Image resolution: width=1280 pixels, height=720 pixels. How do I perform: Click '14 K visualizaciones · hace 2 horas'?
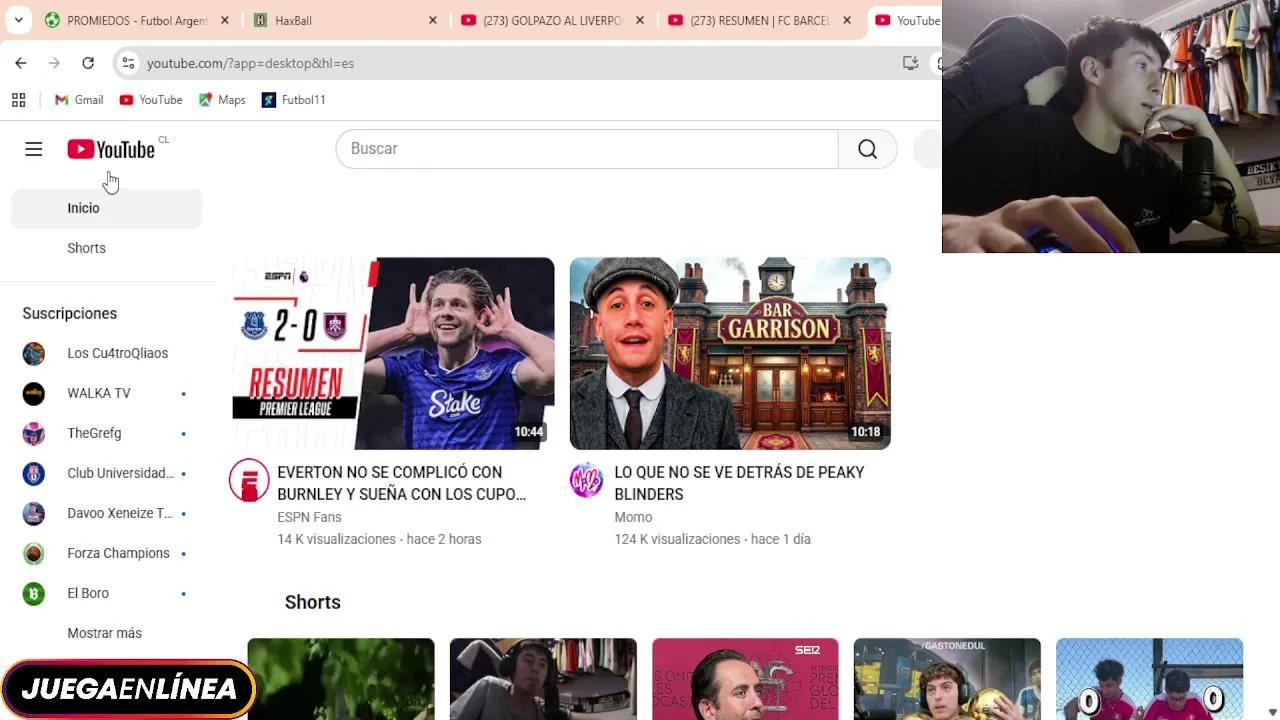click(x=379, y=539)
